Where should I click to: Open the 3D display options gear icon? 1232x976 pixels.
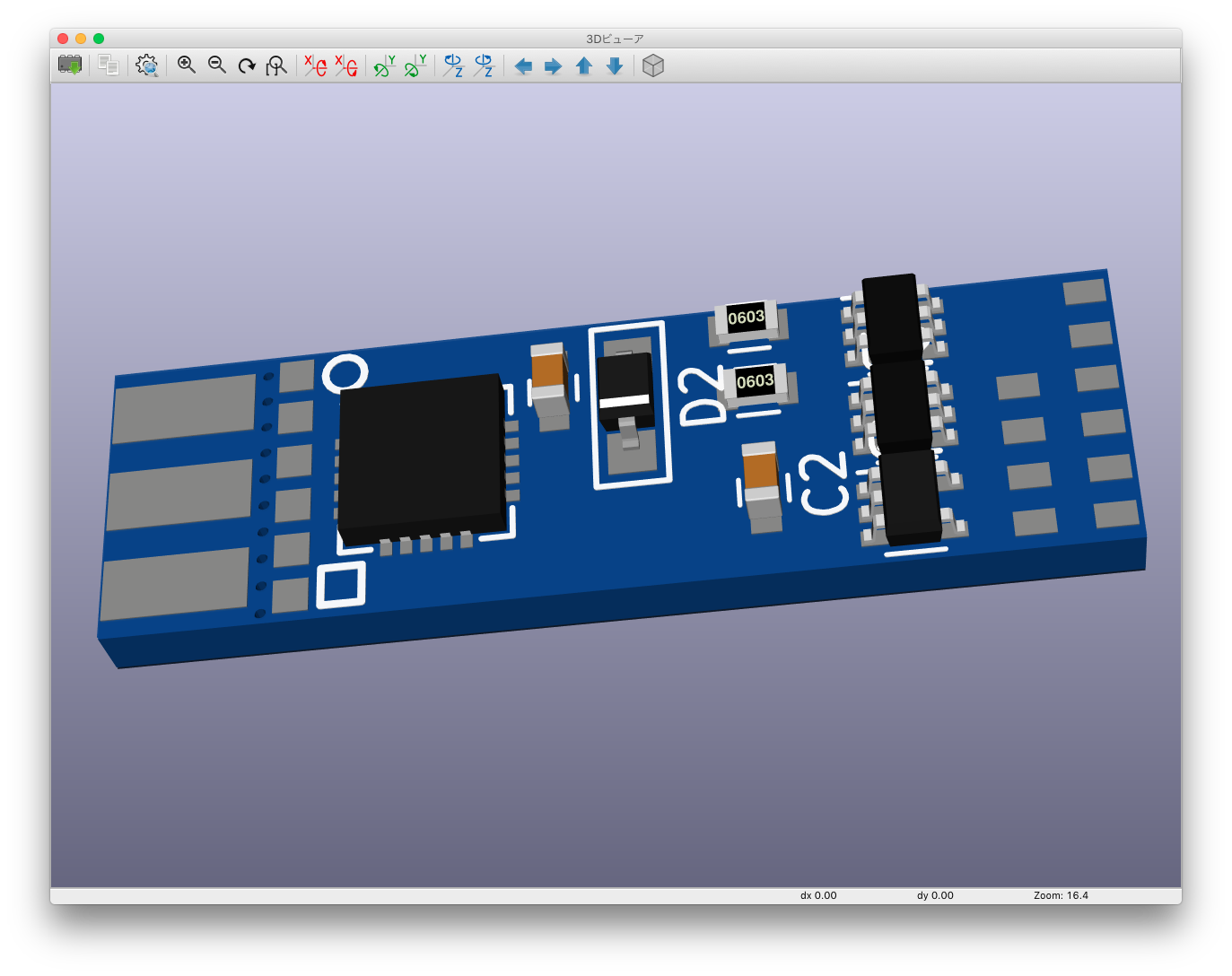[x=147, y=65]
